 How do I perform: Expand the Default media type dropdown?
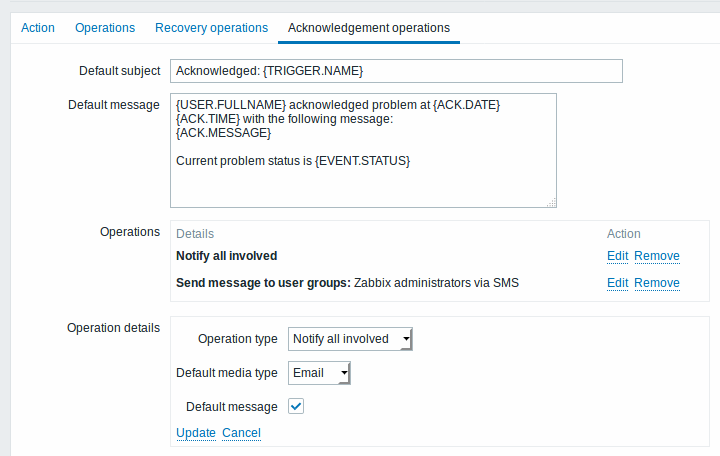319,373
